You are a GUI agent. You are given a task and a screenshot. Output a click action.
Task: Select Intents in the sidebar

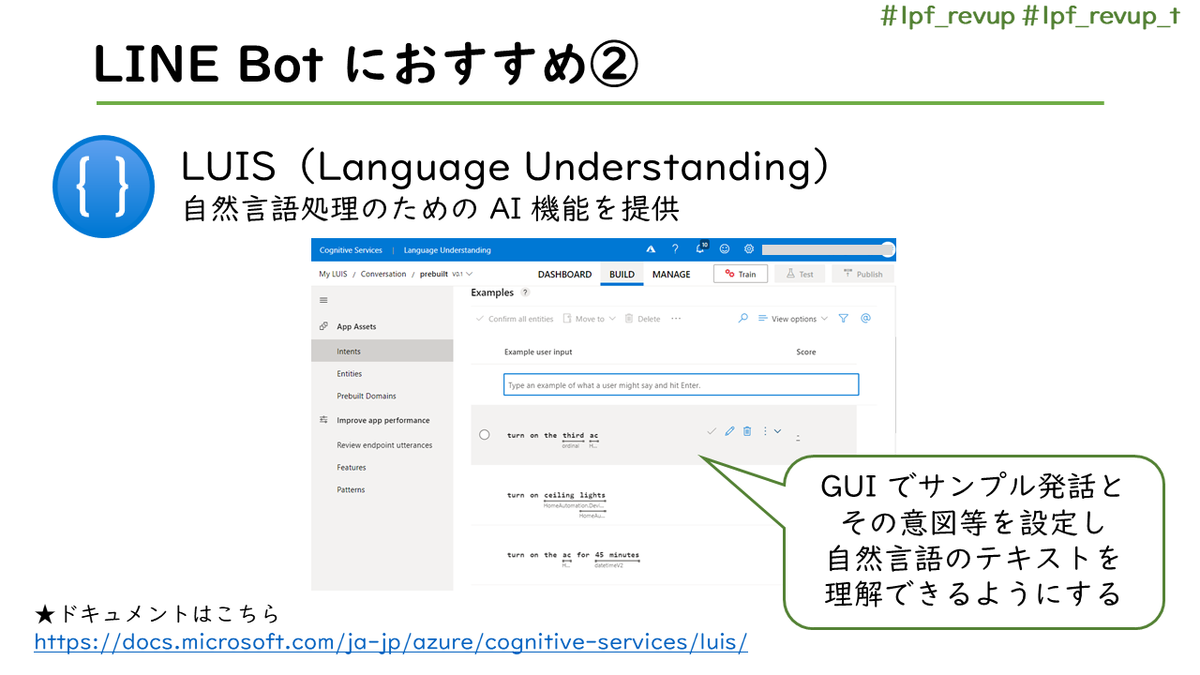382,351
